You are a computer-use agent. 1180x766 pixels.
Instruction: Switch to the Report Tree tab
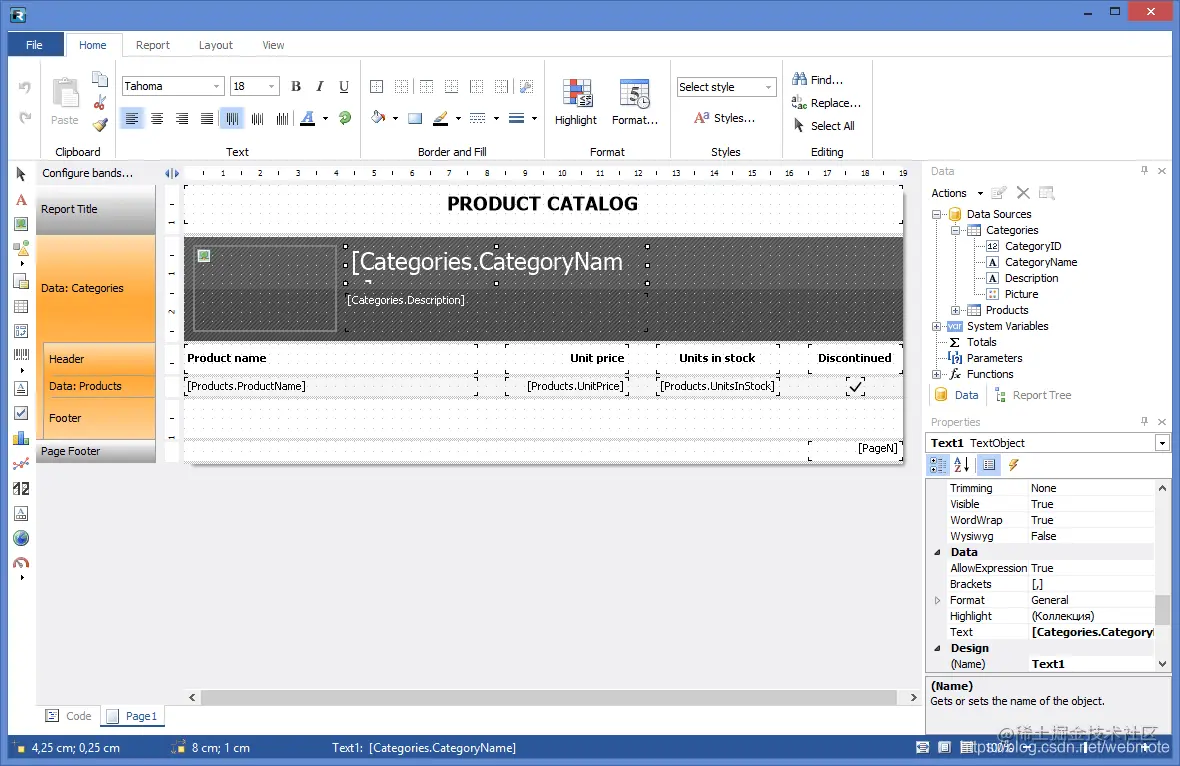(1033, 395)
